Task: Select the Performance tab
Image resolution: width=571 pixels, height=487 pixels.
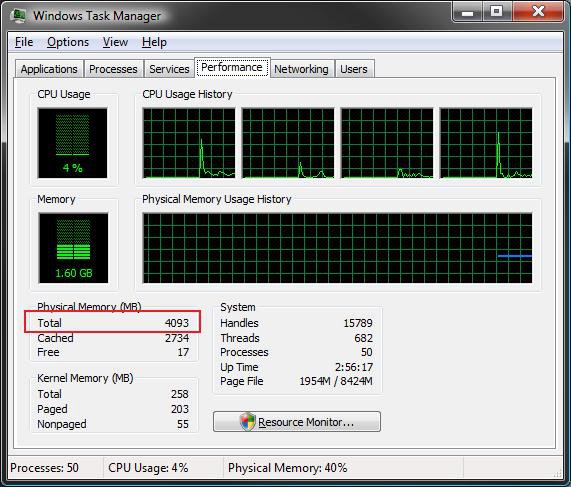Action: point(232,67)
